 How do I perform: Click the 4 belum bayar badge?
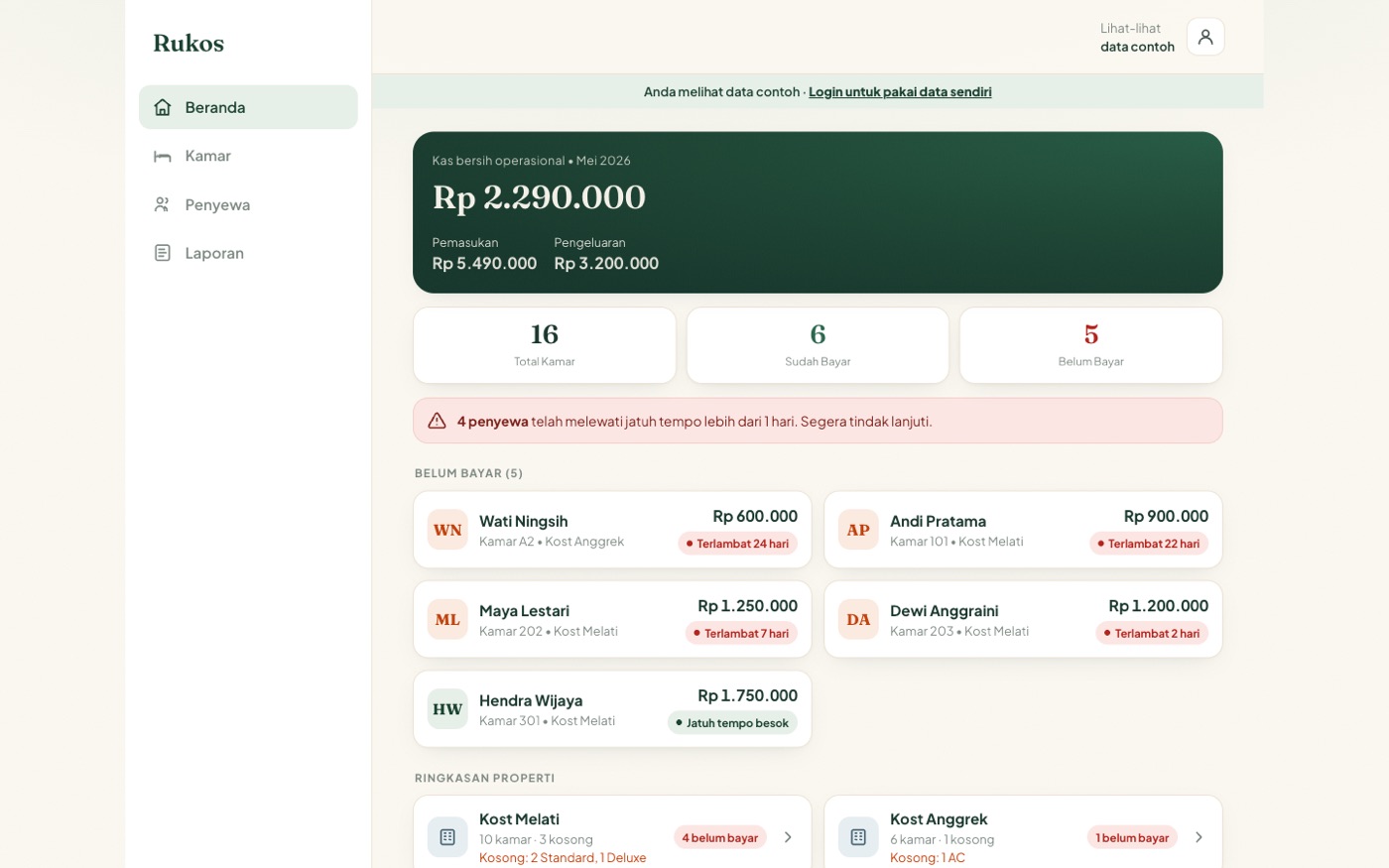(x=720, y=837)
